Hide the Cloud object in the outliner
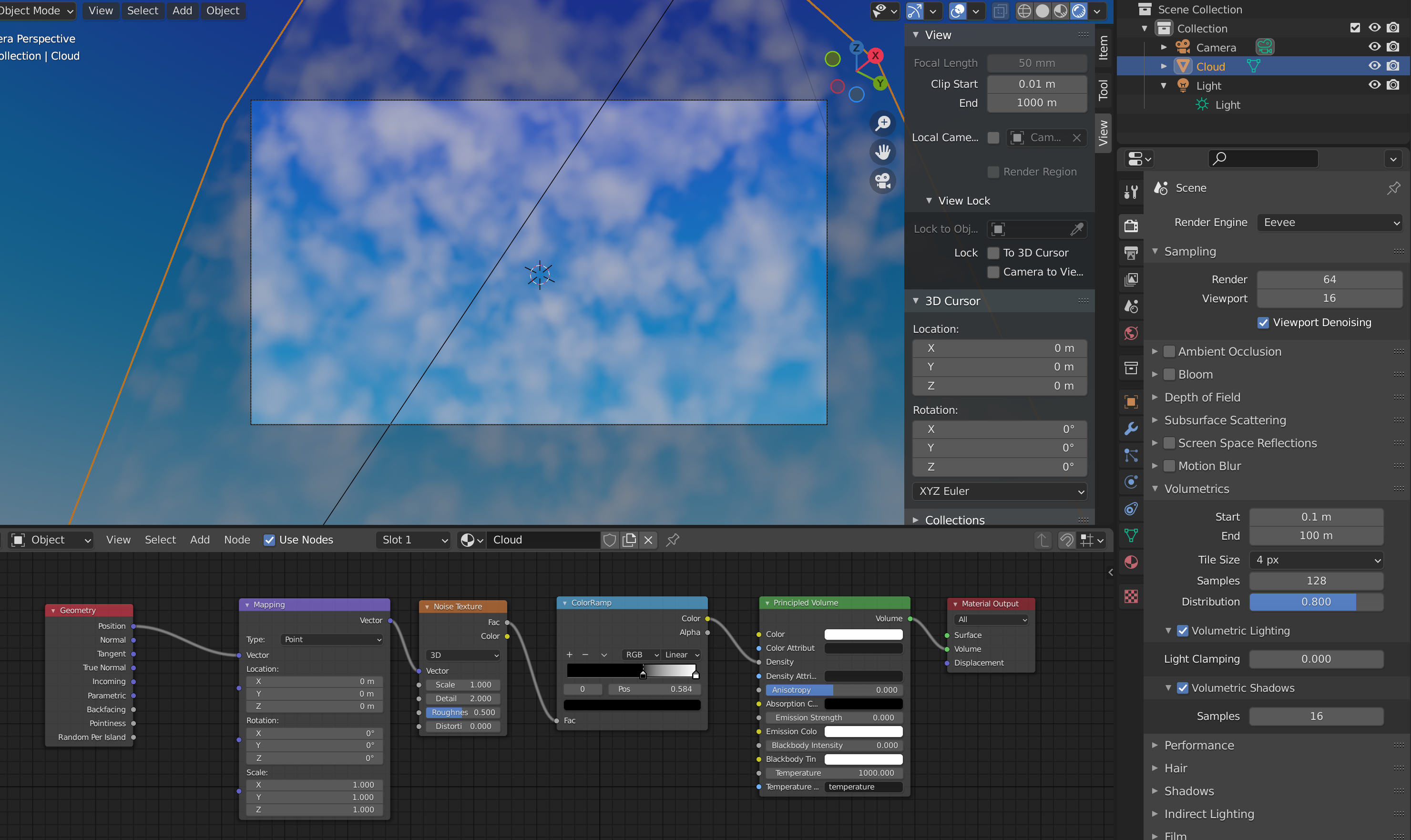Image resolution: width=1411 pixels, height=840 pixels. pos(1374,66)
